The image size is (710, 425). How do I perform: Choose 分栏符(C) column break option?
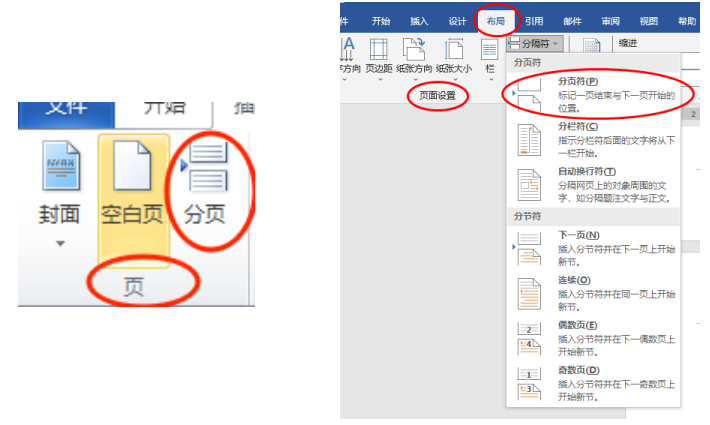point(593,140)
